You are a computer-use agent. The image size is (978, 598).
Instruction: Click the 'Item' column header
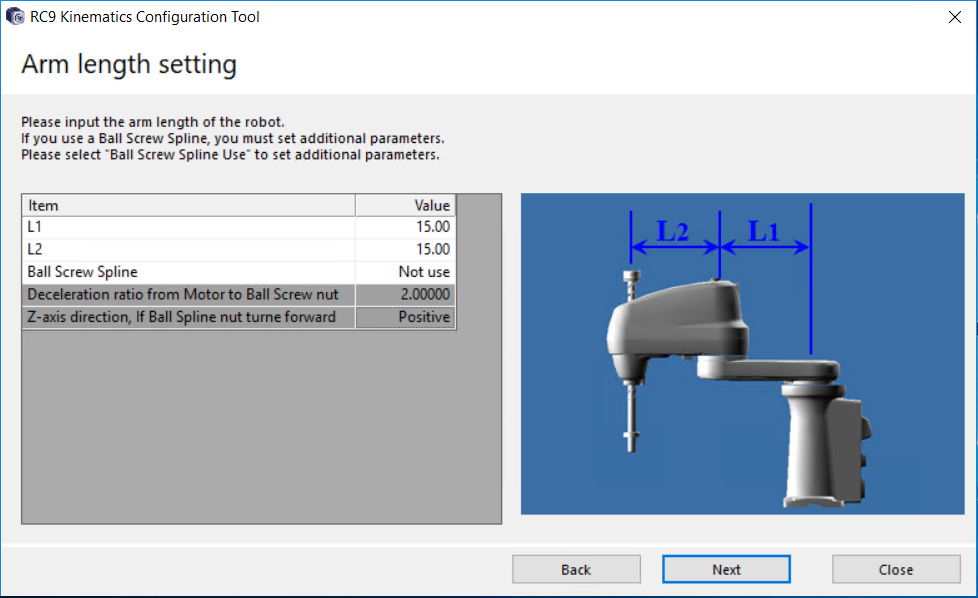pyautogui.click(x=188, y=205)
